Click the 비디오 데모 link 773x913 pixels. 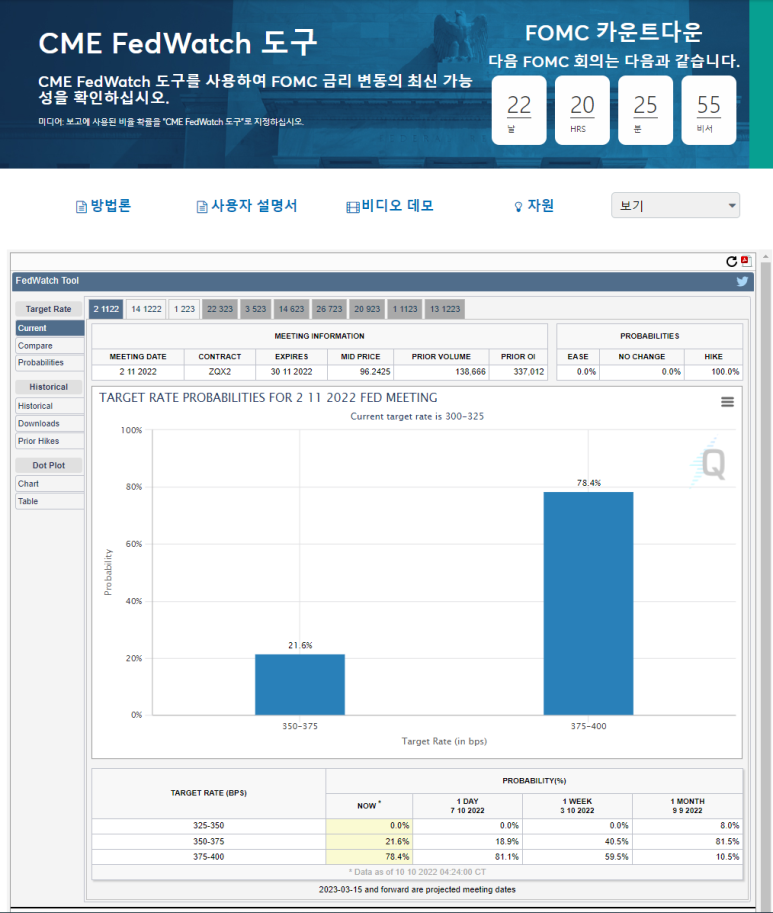tap(398, 206)
